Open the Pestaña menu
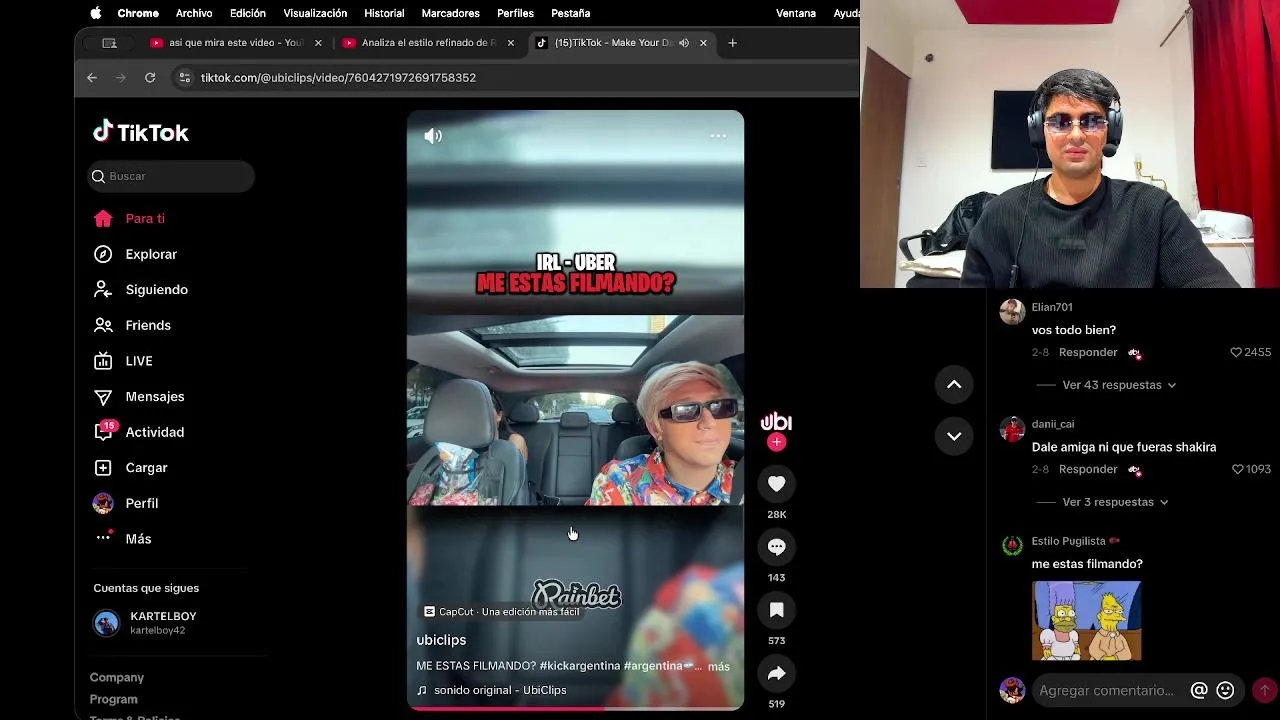 coord(571,13)
